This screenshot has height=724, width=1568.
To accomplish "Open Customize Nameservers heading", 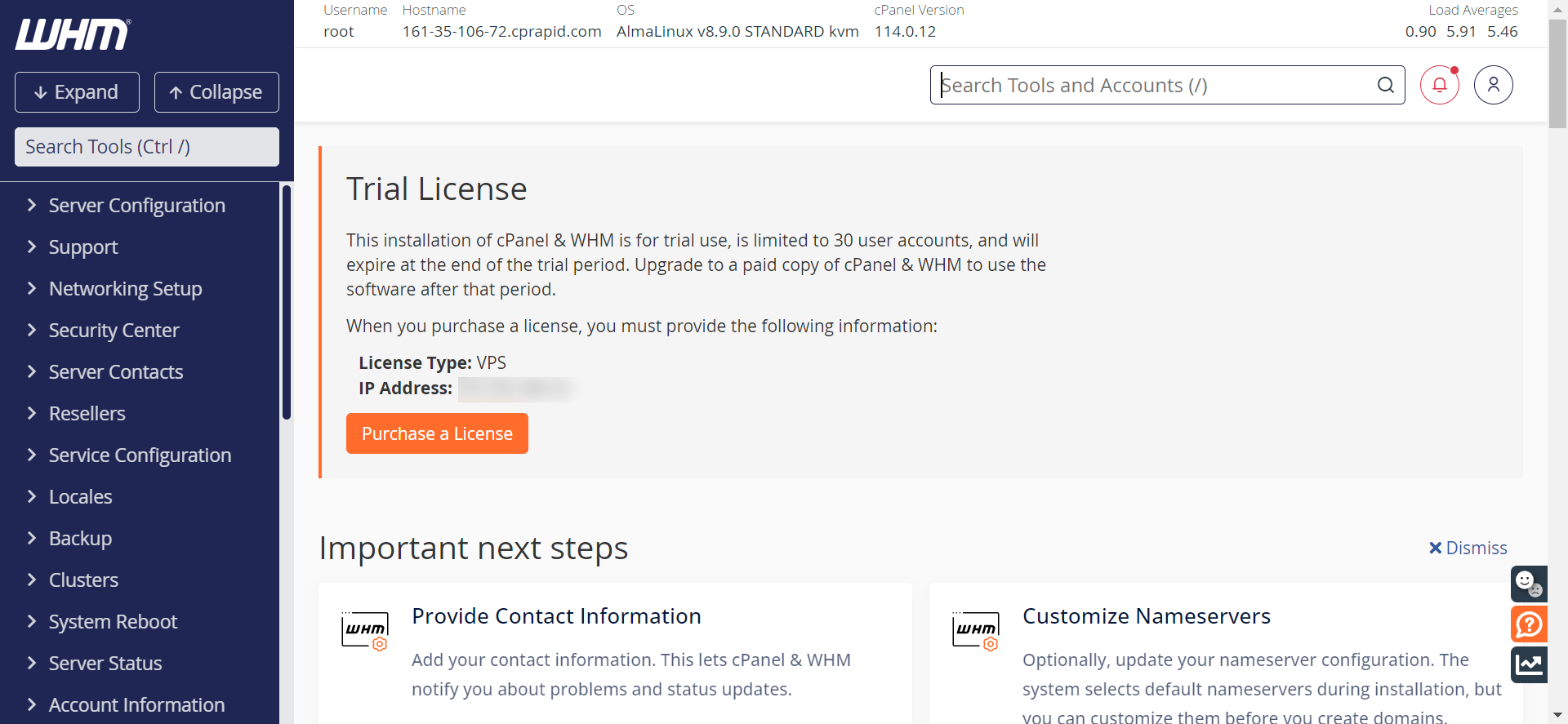I will (1147, 616).
